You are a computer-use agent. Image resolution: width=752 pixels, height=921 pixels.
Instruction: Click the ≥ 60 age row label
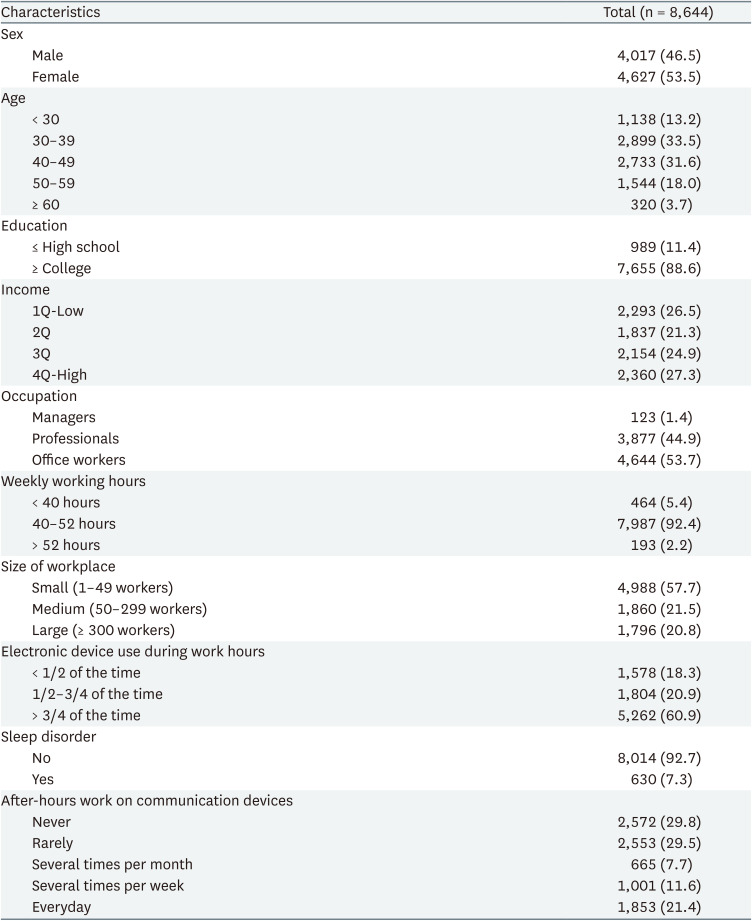pyautogui.click(x=46, y=205)
